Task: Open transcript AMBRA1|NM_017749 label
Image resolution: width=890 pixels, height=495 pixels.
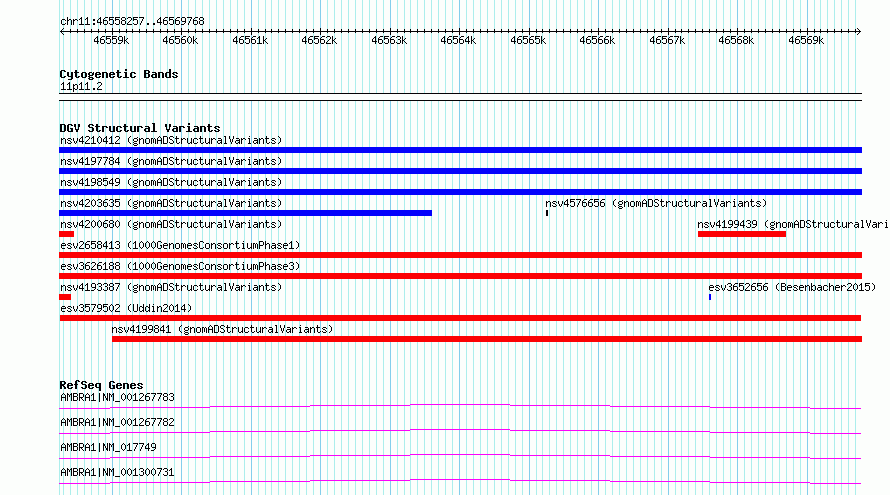Action: 108,447
